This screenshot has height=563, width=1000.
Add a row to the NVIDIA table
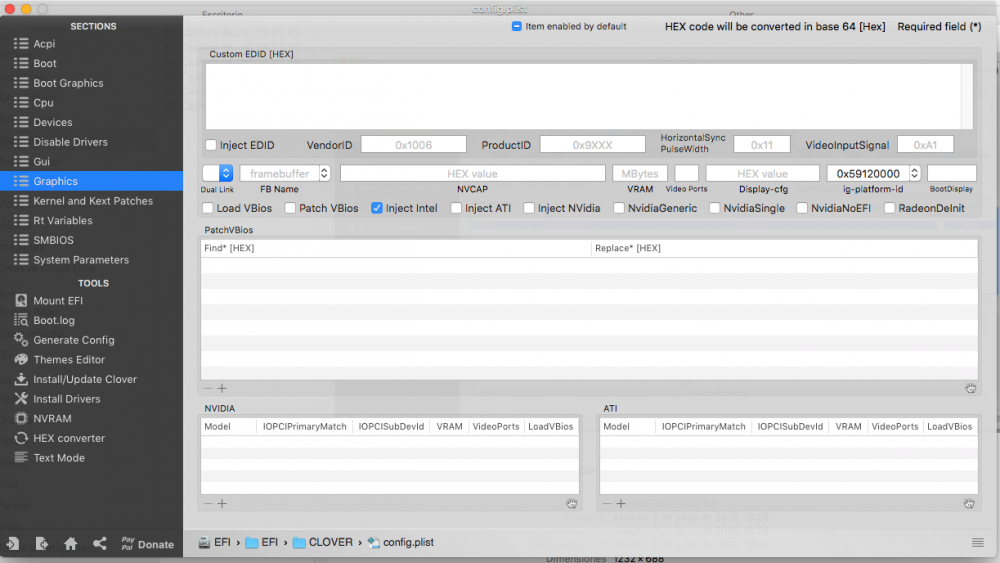click(222, 504)
